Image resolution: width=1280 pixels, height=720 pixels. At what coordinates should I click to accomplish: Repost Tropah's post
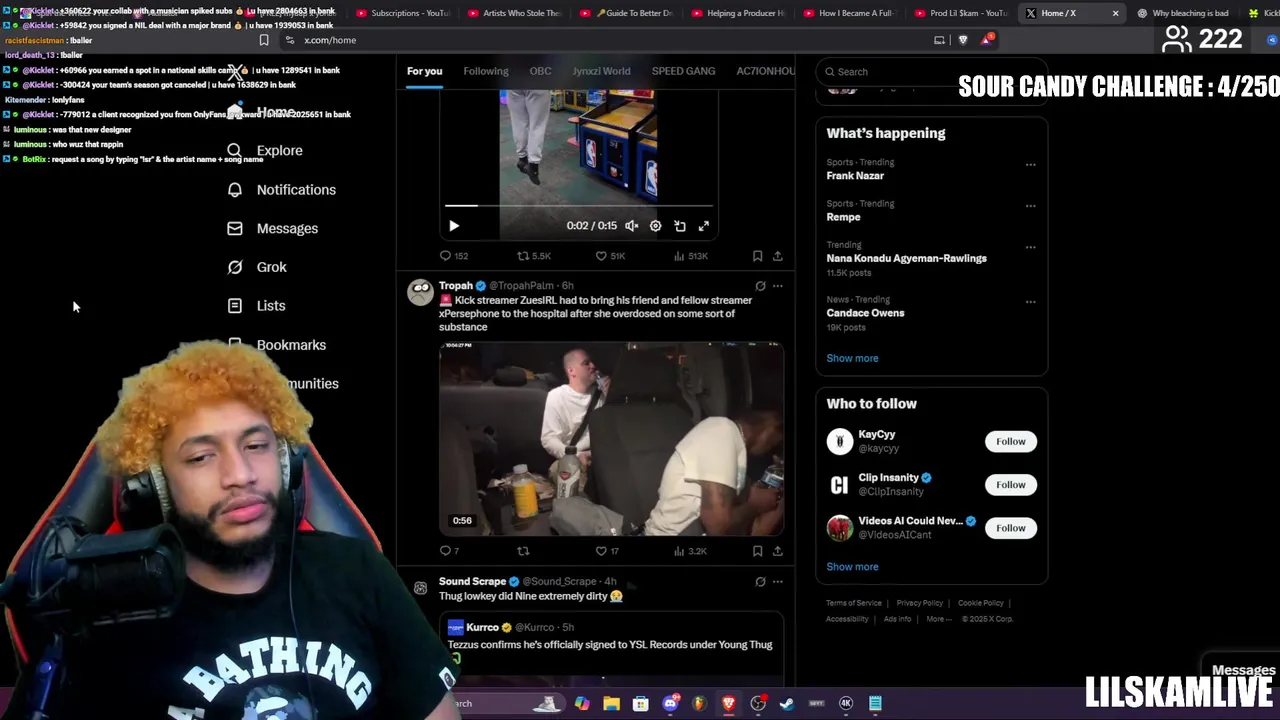pos(523,551)
